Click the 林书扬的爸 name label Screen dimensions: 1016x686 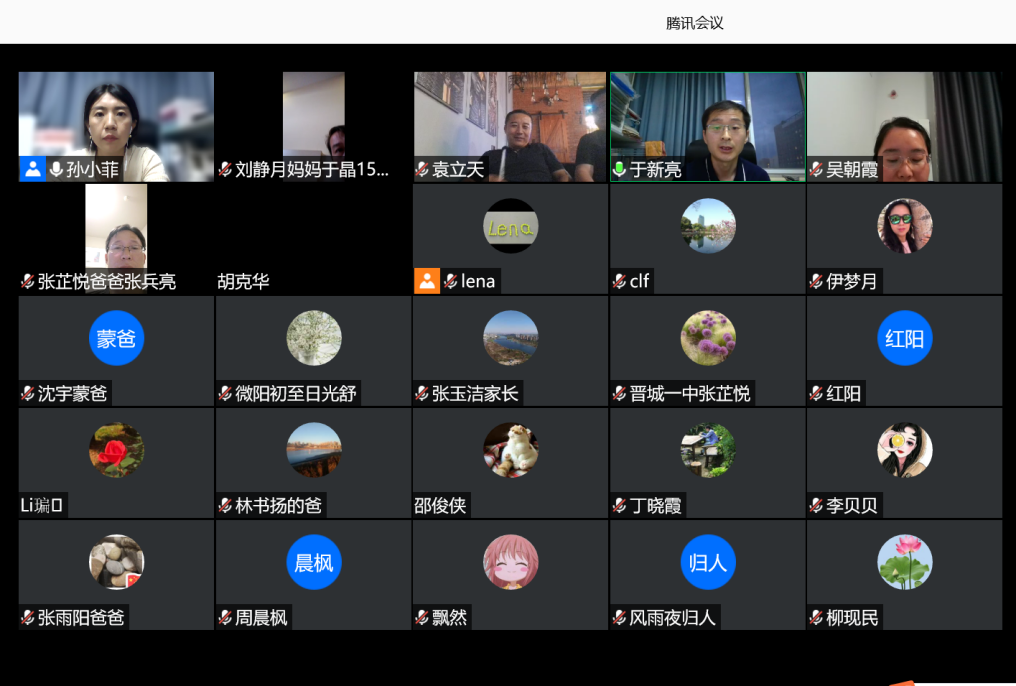(x=279, y=505)
